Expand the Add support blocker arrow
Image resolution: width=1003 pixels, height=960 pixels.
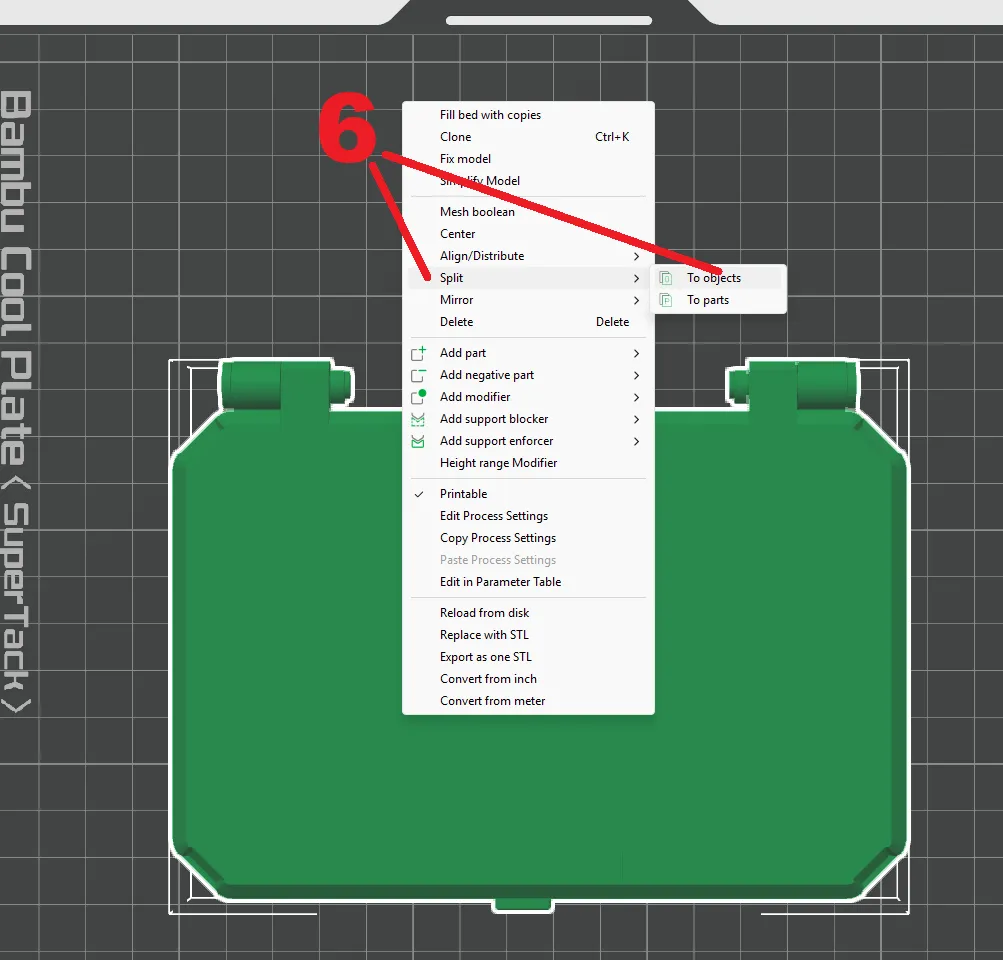point(636,420)
